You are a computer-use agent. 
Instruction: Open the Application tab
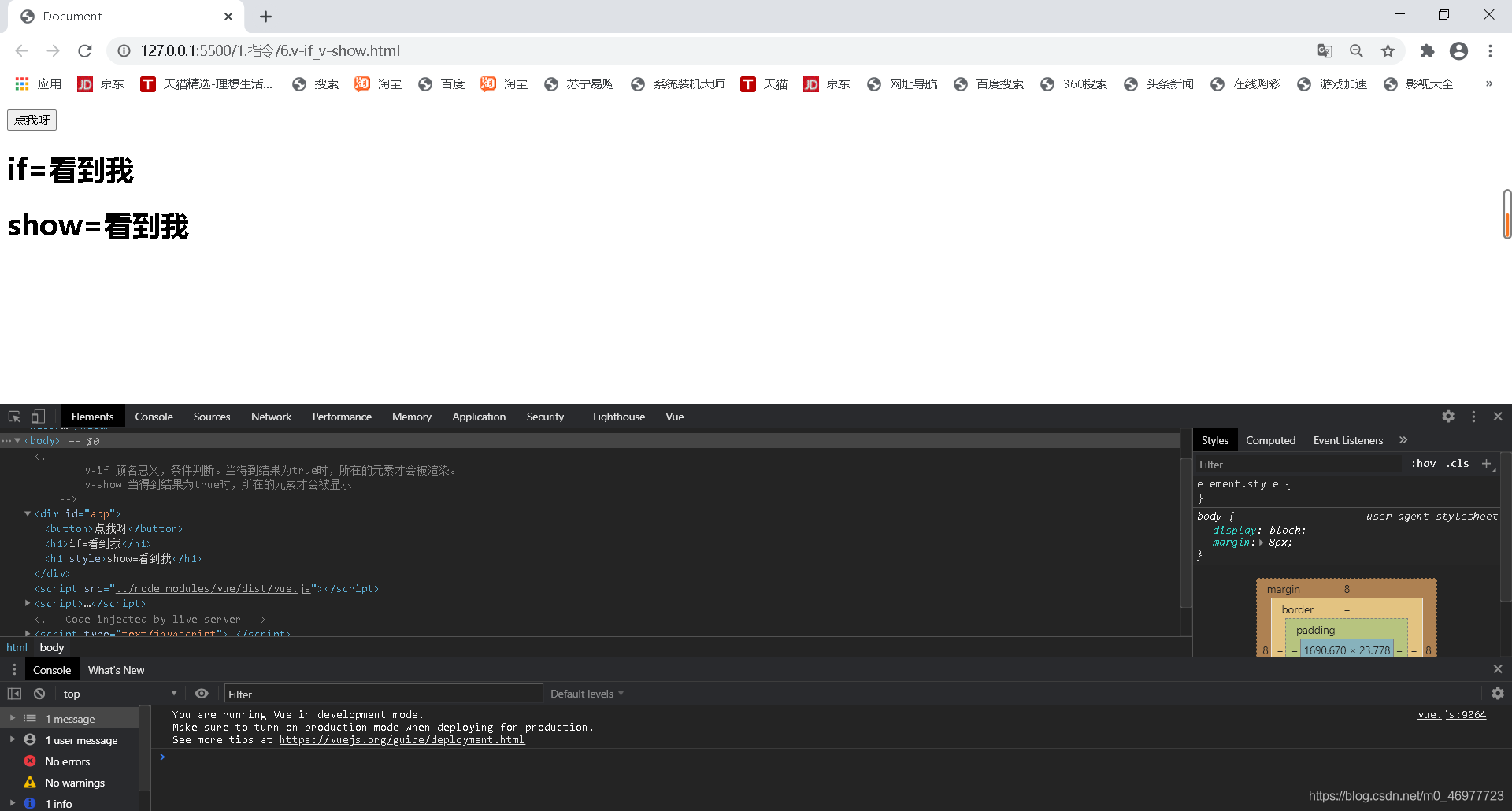(479, 417)
